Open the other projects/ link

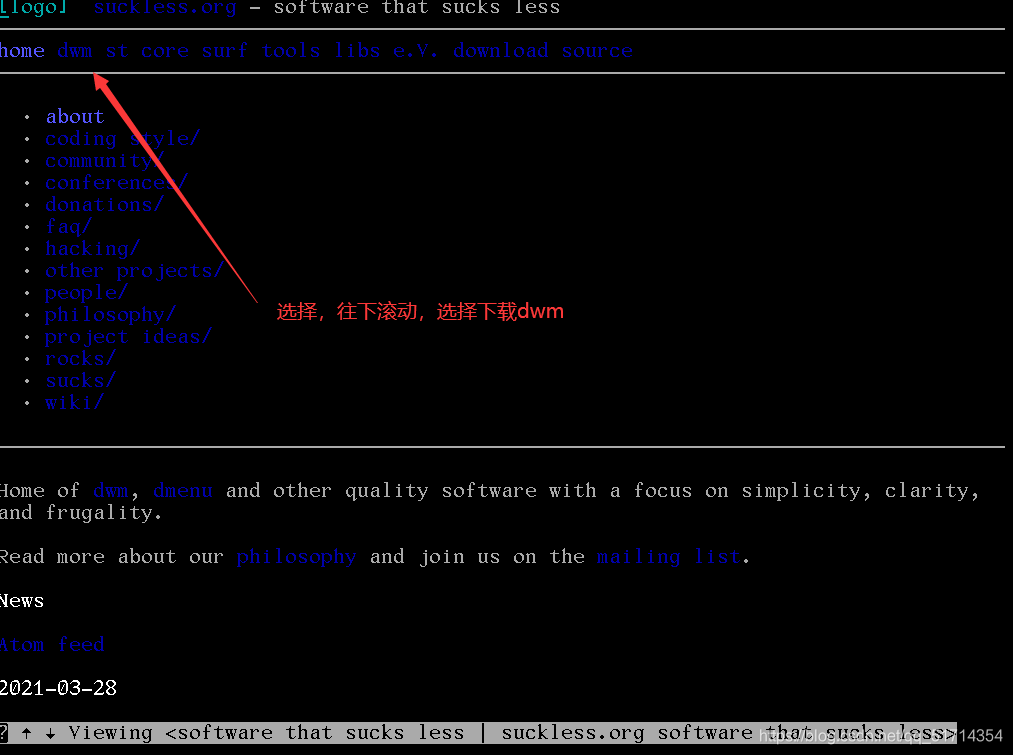(x=134, y=271)
